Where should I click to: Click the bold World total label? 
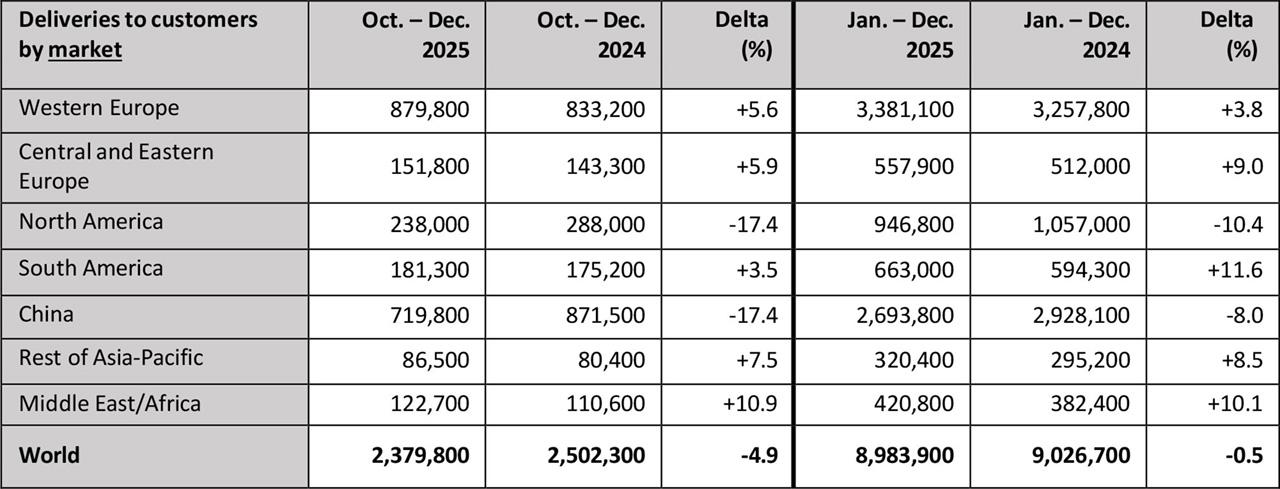pos(49,455)
